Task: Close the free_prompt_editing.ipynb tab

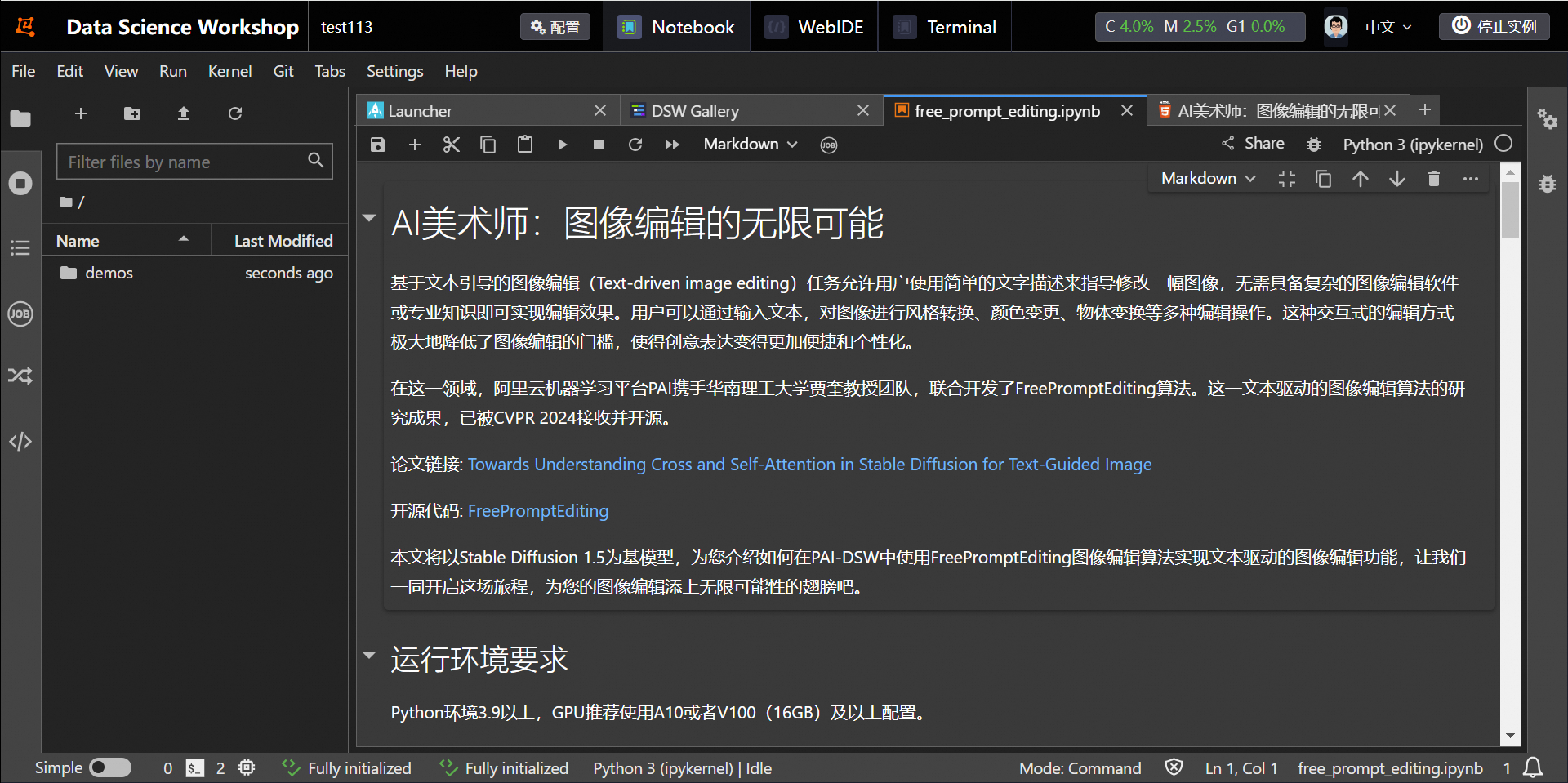Action: (1127, 110)
